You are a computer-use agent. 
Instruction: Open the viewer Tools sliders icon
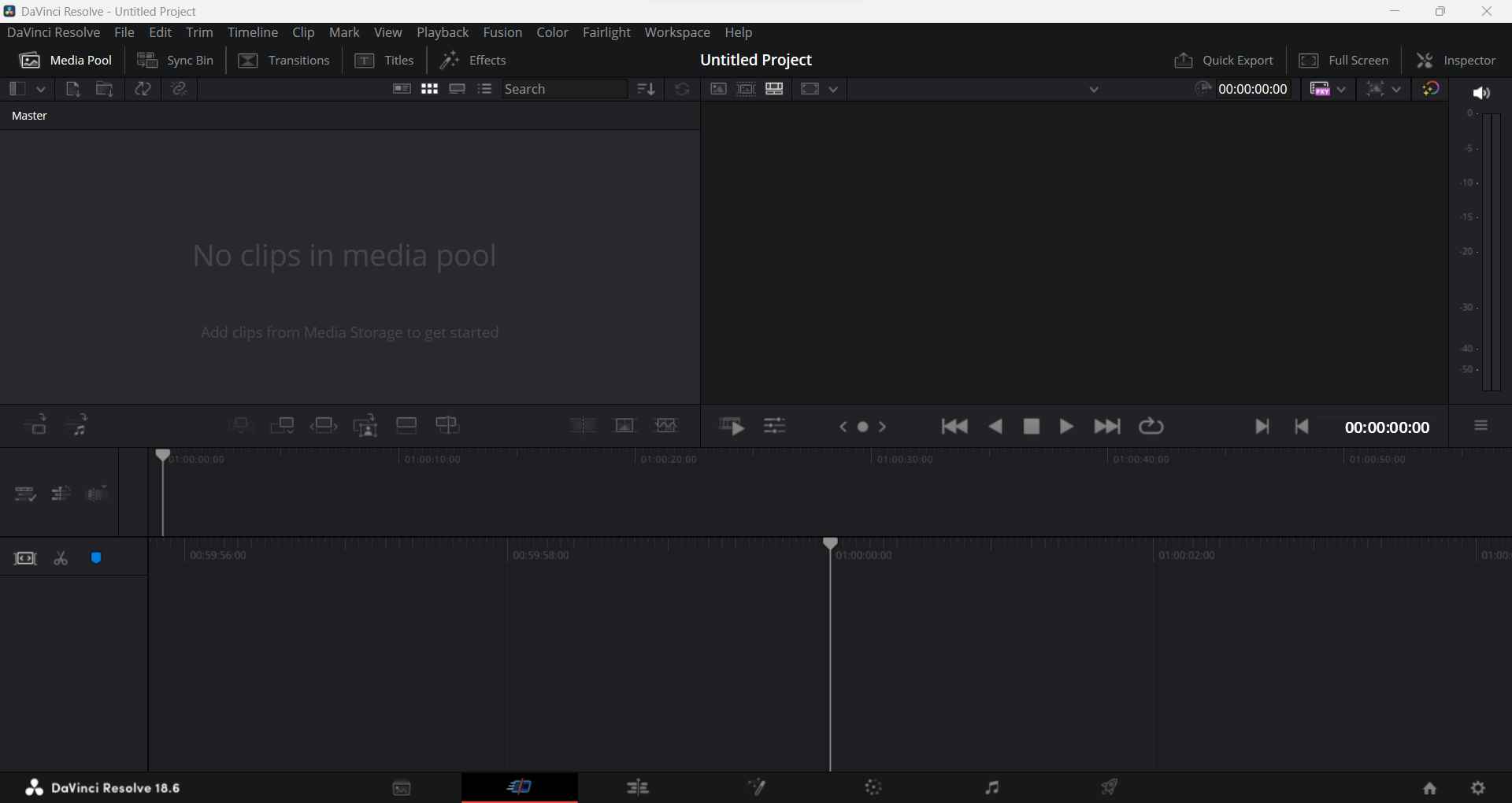click(x=775, y=426)
